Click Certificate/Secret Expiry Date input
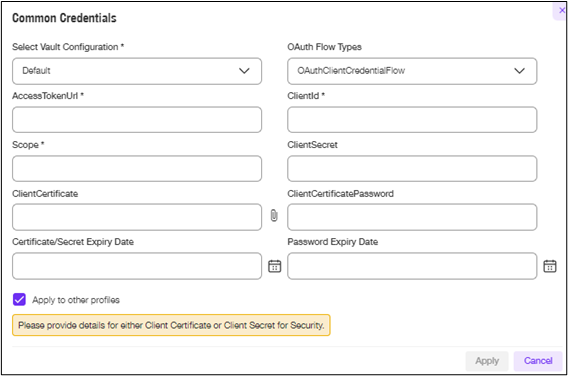Screen dimensions: 568x376 [137, 266]
